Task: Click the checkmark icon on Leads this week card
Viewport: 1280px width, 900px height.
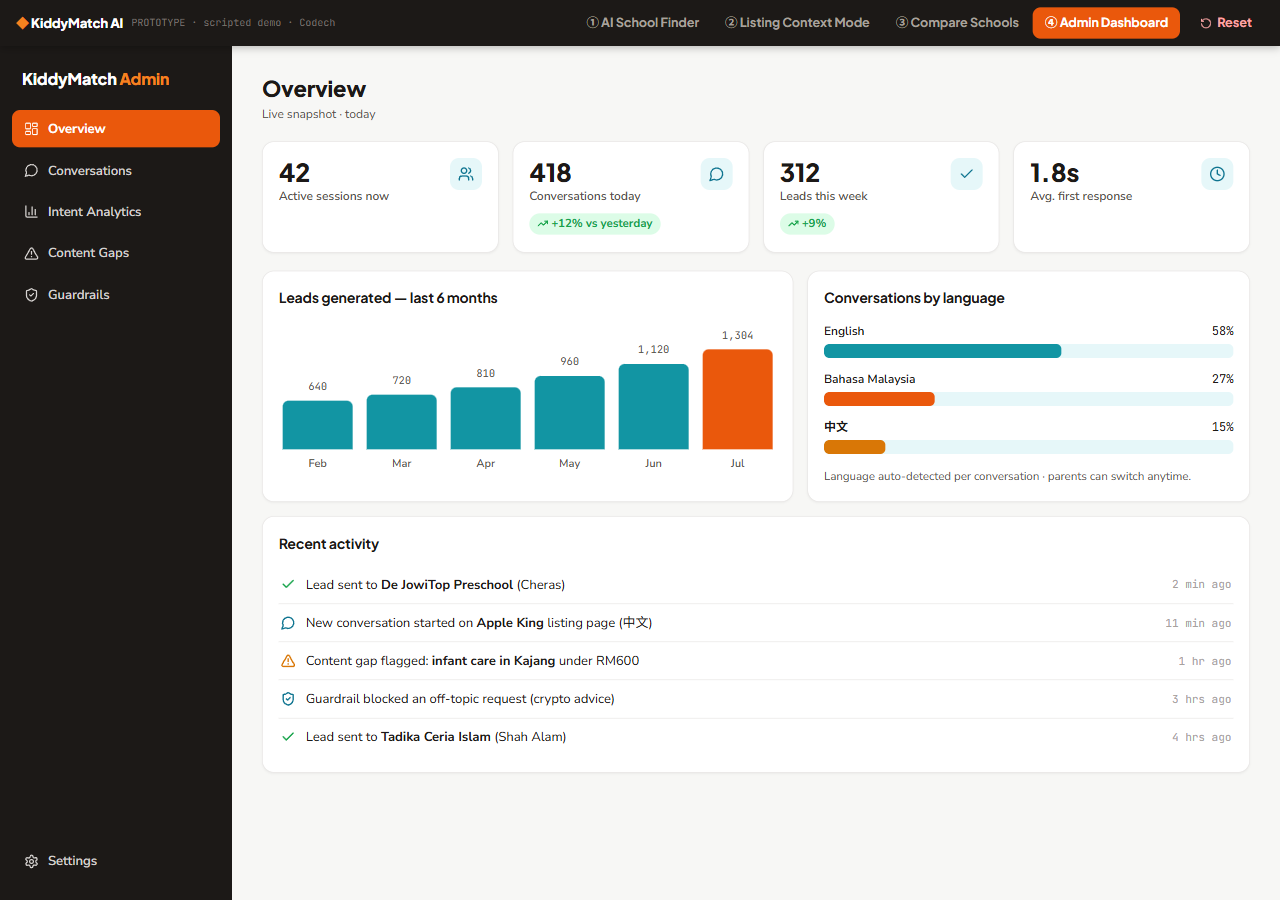Action: pos(966,174)
